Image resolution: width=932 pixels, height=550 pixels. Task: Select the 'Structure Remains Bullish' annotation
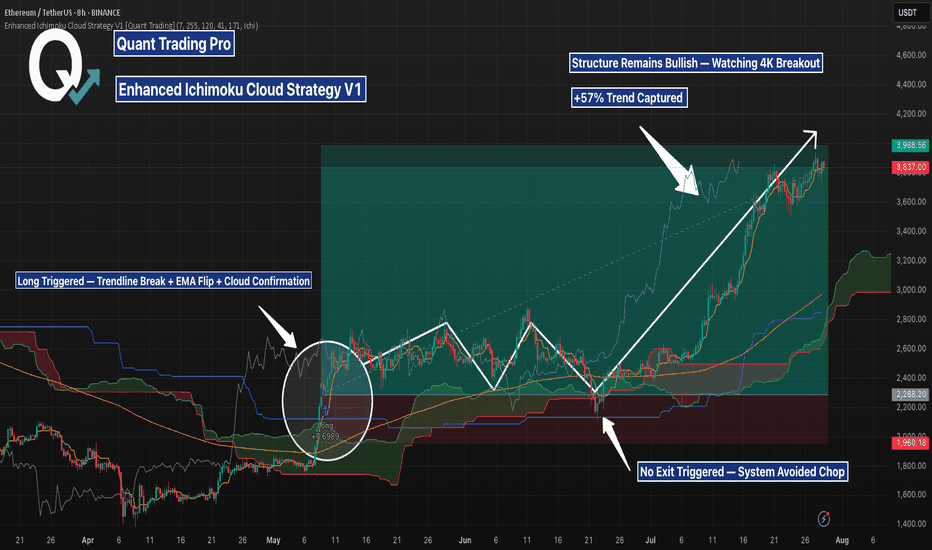696,63
